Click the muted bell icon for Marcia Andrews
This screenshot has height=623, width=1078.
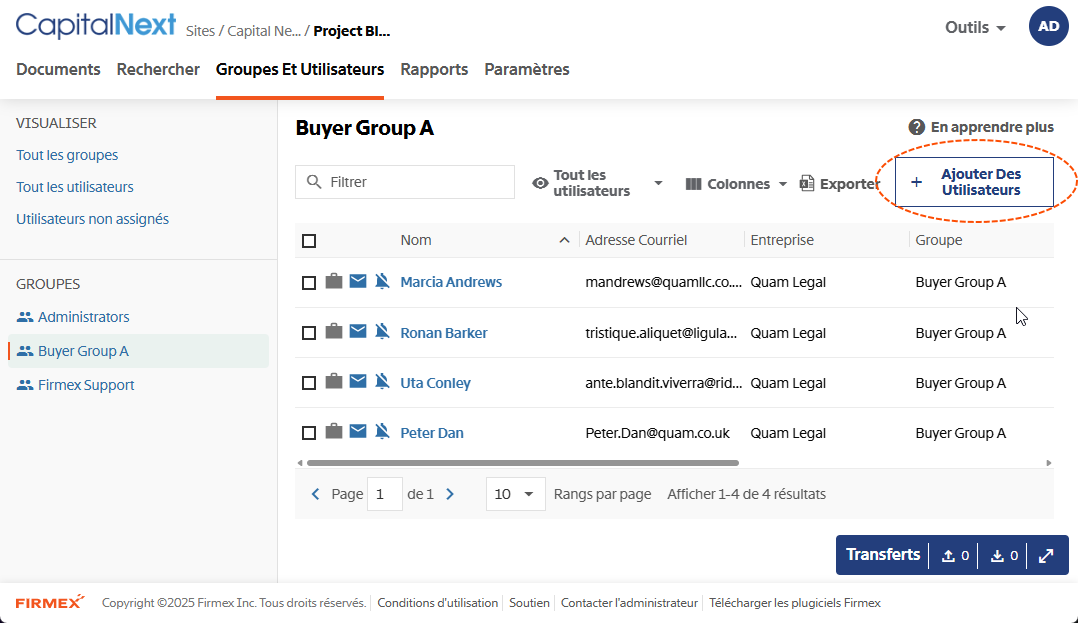click(382, 281)
